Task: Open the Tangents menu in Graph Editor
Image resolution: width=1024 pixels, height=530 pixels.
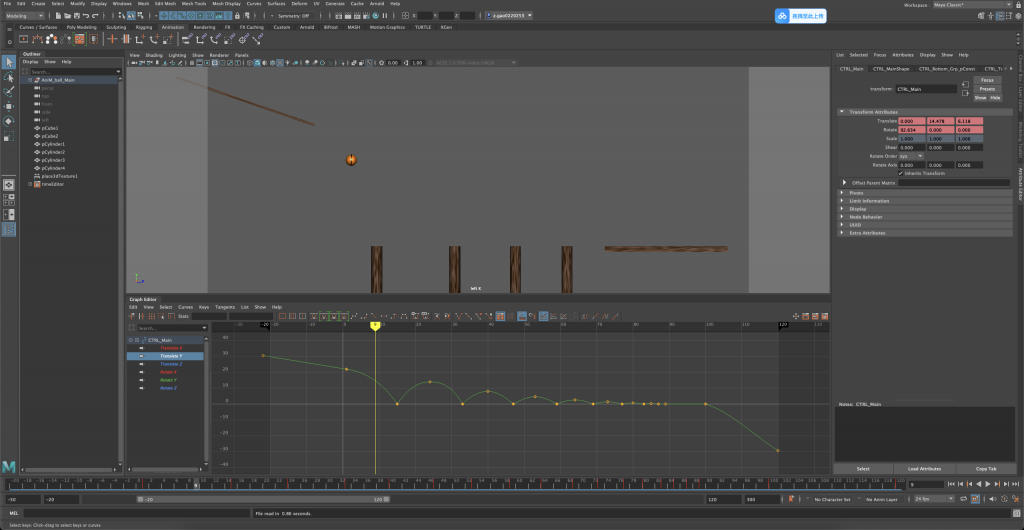Action: pos(223,306)
